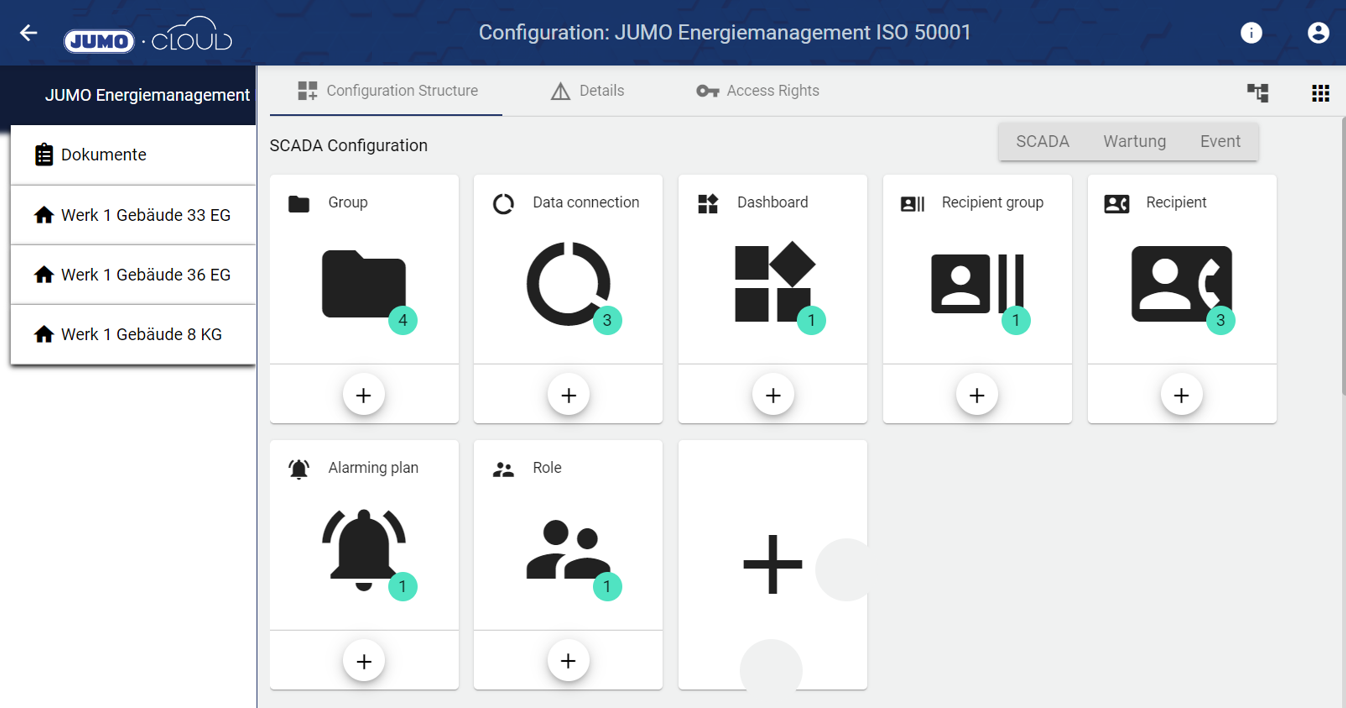
Task: Switch to the Access Rights tab
Action: coord(758,91)
